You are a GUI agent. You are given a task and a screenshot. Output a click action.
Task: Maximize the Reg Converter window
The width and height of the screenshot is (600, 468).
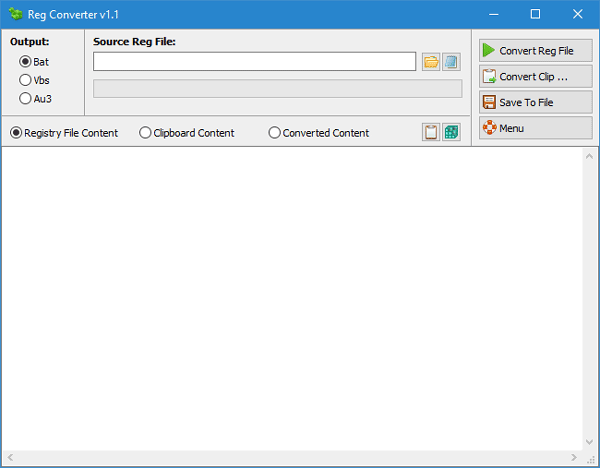click(x=535, y=15)
